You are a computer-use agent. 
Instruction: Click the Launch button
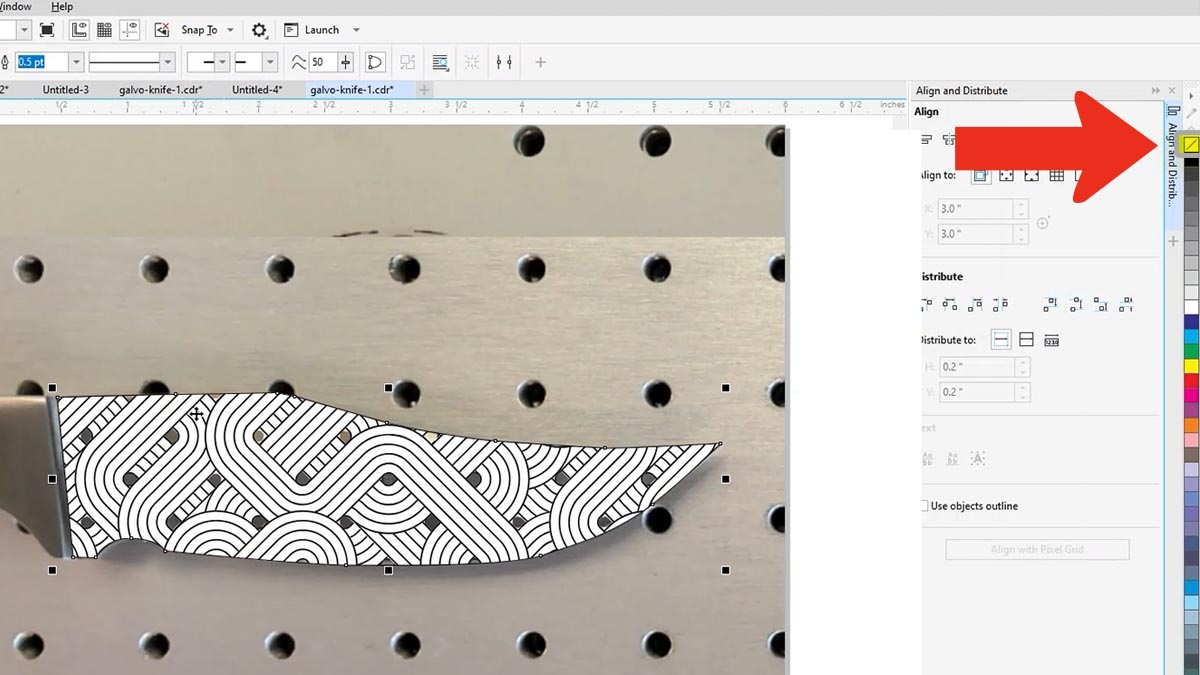click(321, 30)
